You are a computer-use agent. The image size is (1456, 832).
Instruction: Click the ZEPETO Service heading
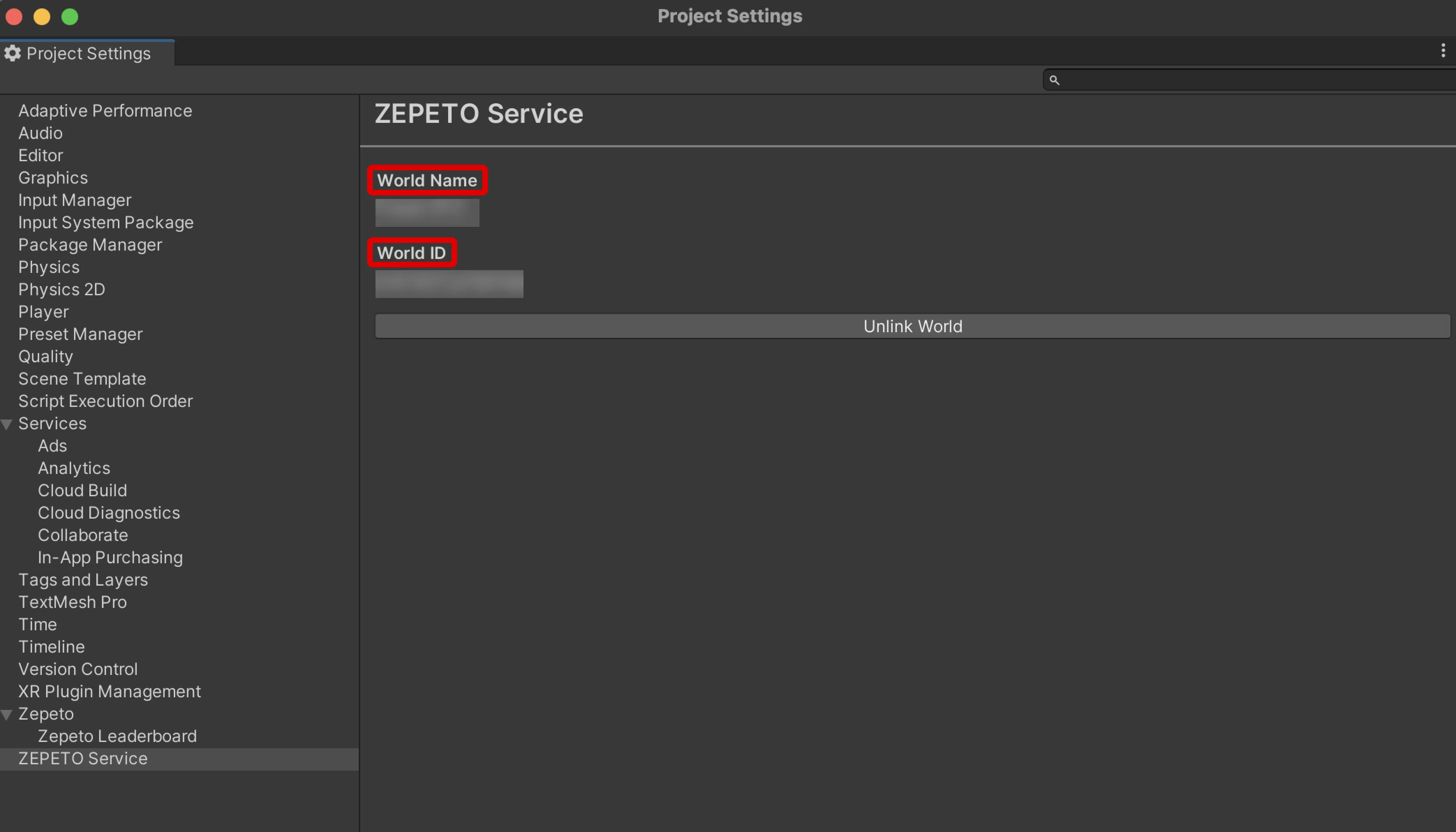(x=479, y=113)
